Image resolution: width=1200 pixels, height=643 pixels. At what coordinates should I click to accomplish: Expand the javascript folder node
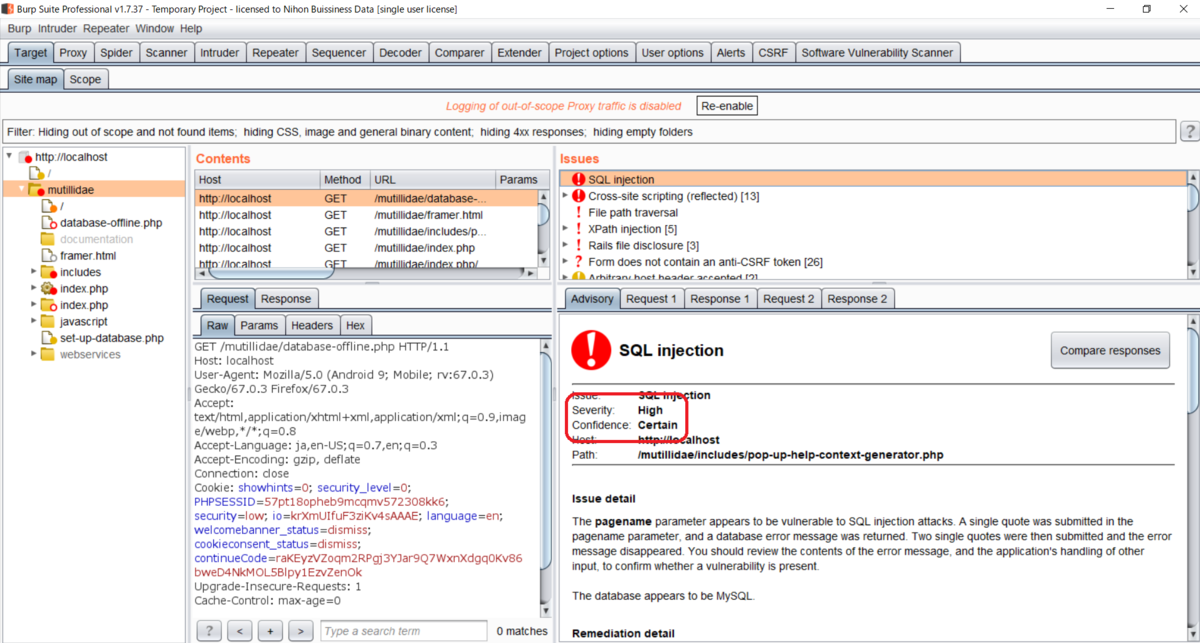[x=34, y=322]
